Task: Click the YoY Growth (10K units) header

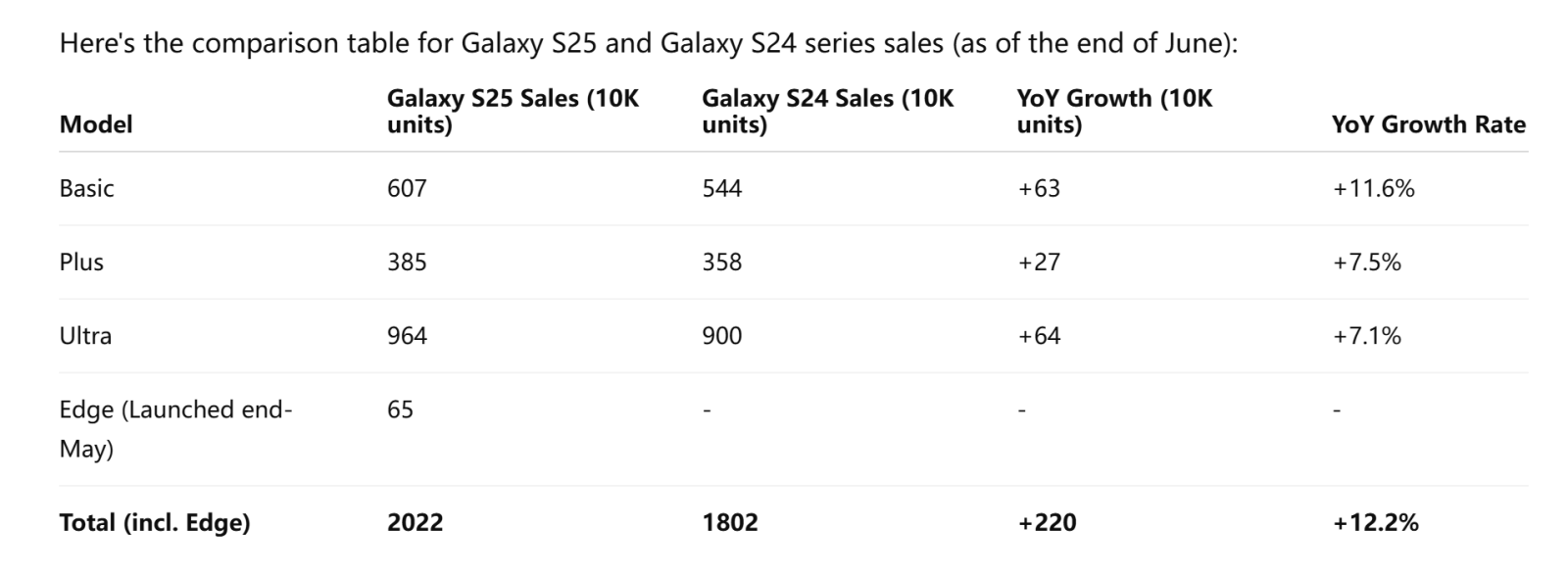Action: tap(1114, 112)
